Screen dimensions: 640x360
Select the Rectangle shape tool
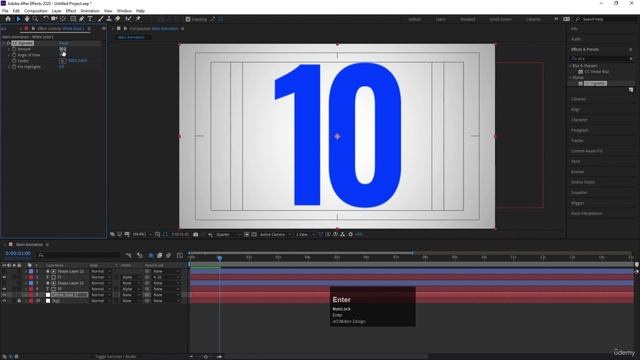coord(73,19)
